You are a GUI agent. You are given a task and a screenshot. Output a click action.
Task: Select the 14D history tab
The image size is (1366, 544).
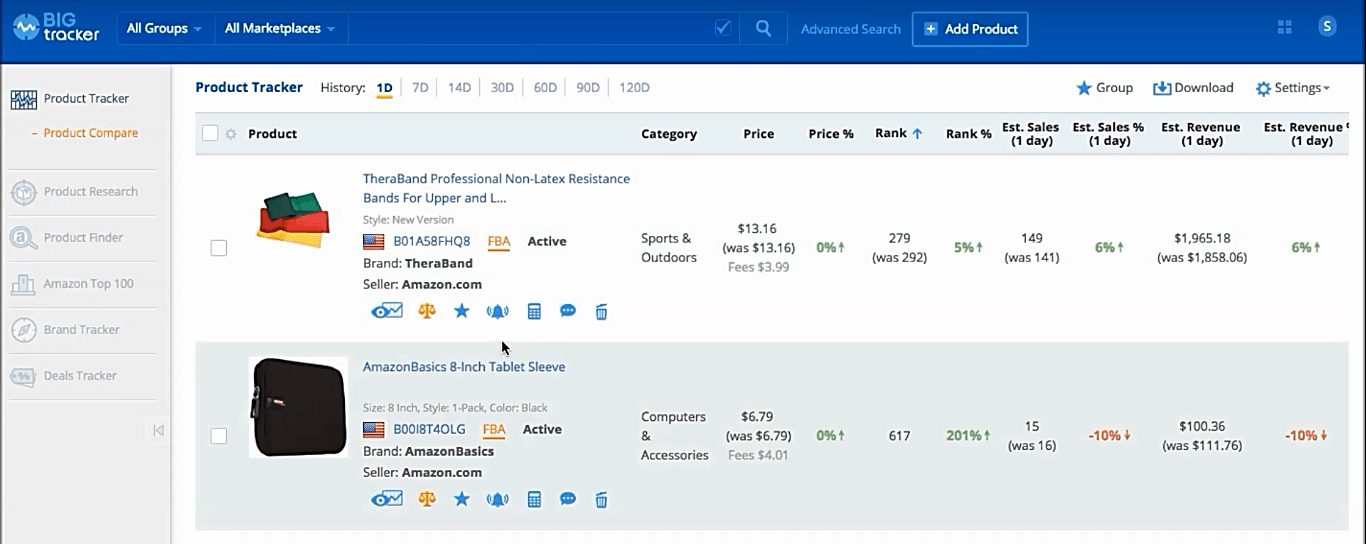pos(459,88)
